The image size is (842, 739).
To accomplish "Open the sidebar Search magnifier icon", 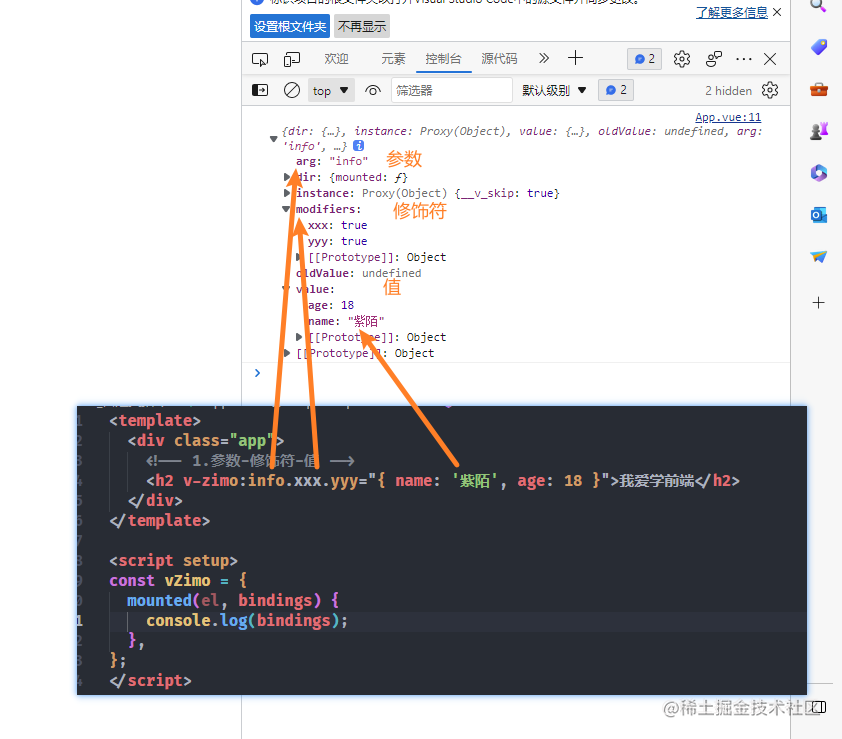I will pos(818,5).
